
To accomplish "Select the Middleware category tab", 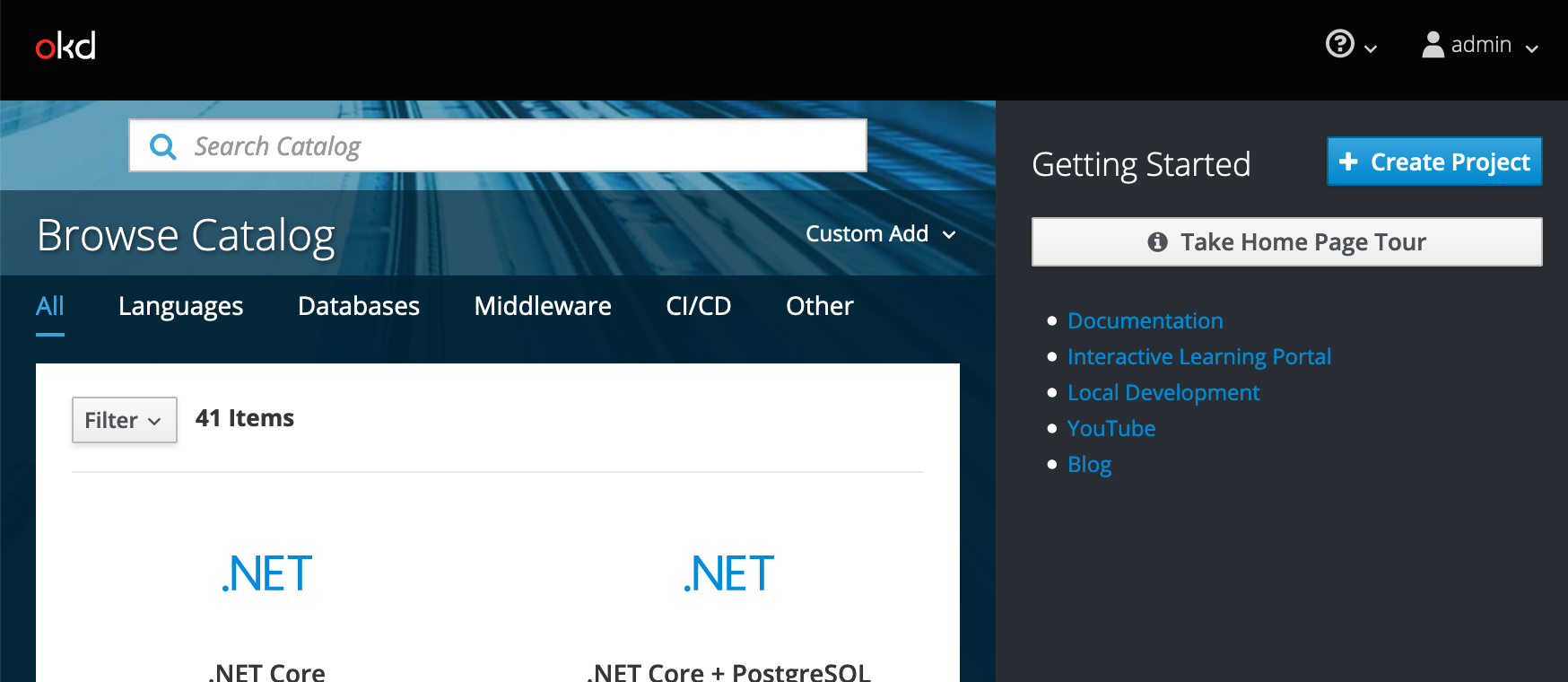I will pos(542,306).
